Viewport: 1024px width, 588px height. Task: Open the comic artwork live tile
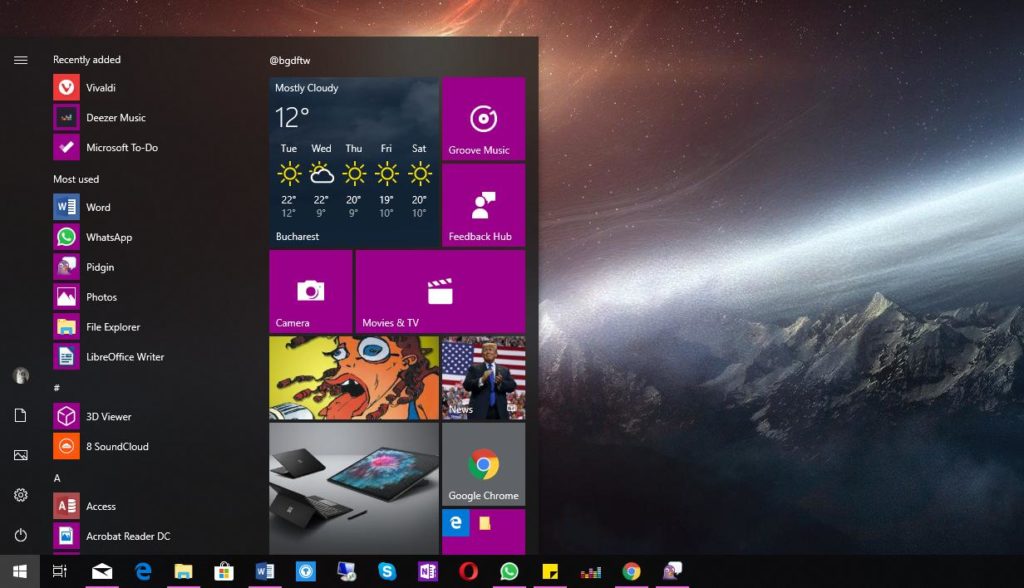354,378
